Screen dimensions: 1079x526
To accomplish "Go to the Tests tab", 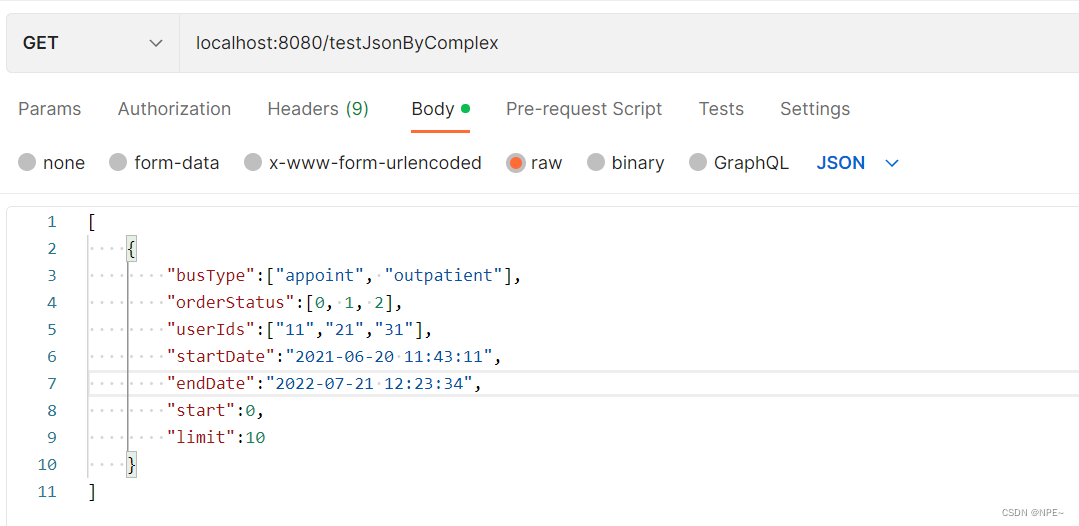I will click(721, 109).
